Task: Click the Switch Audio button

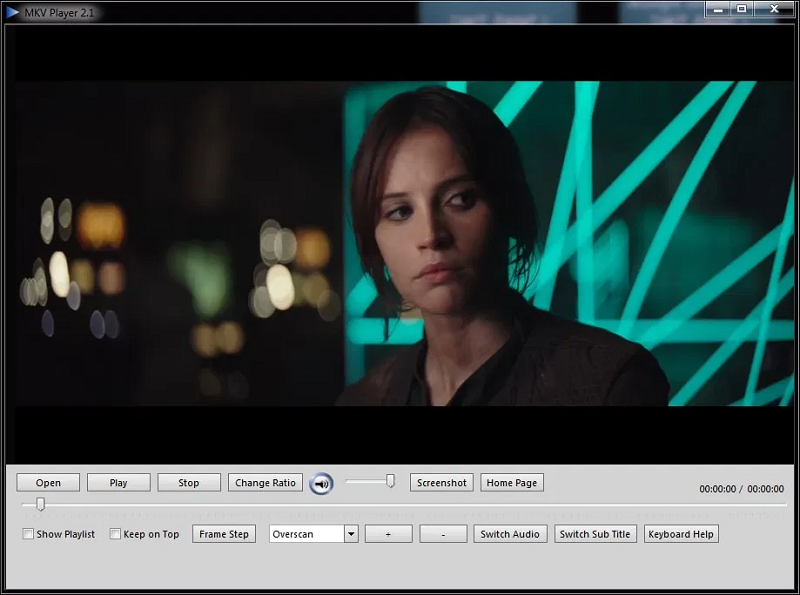Action: click(510, 534)
